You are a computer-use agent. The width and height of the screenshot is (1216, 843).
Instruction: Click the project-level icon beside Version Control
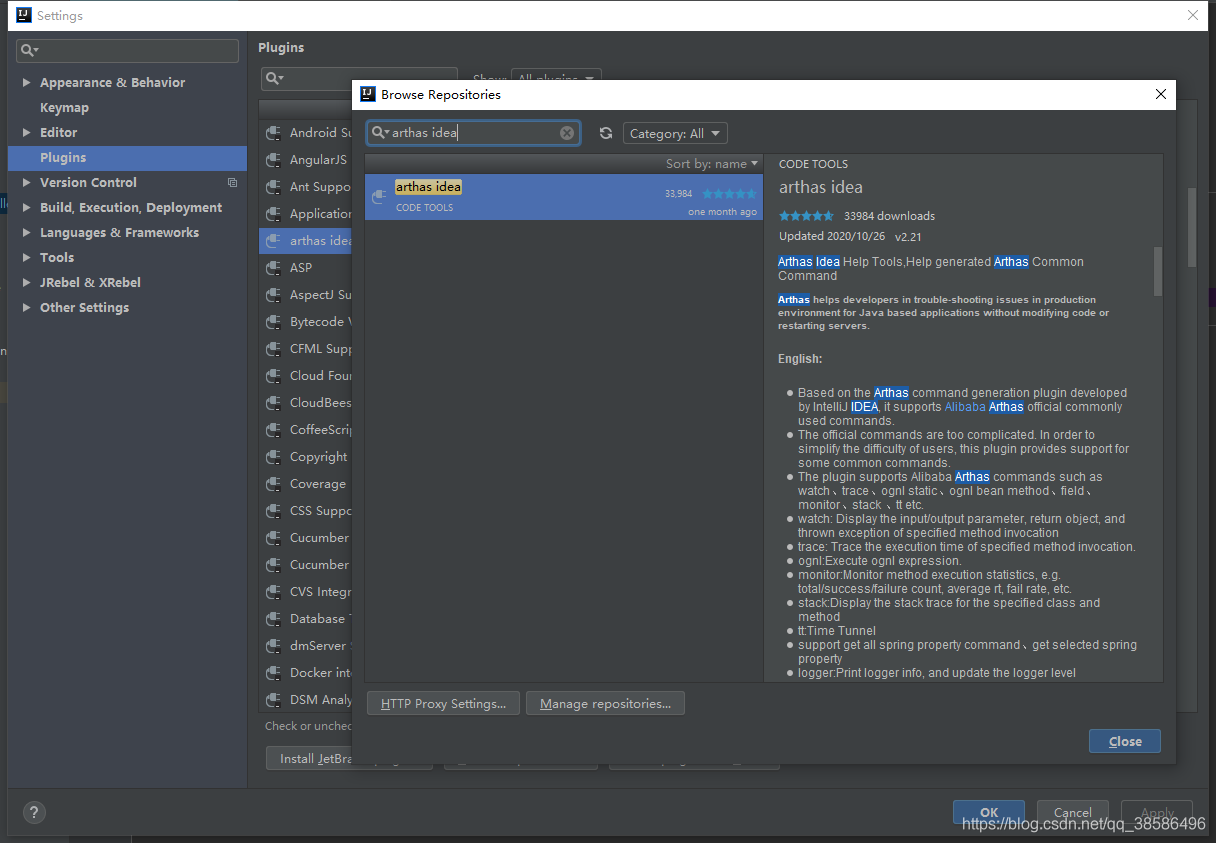click(x=232, y=183)
